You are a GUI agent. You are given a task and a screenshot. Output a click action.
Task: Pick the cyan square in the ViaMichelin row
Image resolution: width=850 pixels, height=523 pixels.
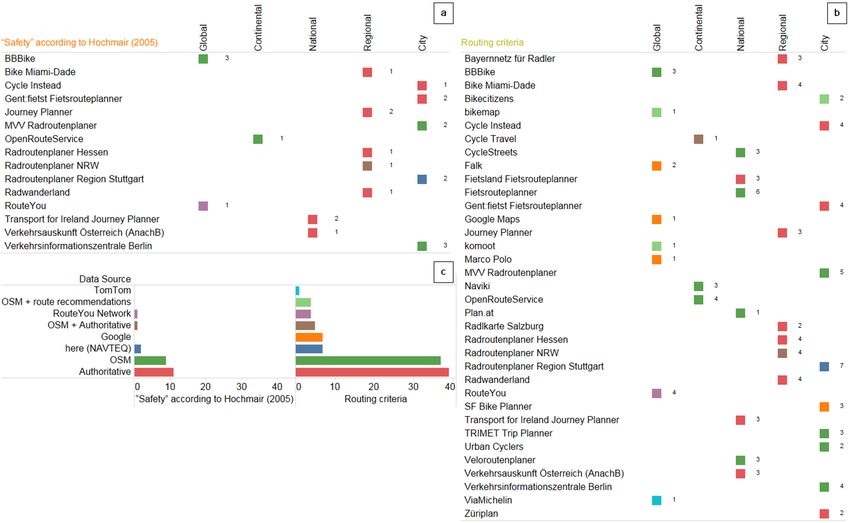[656, 500]
